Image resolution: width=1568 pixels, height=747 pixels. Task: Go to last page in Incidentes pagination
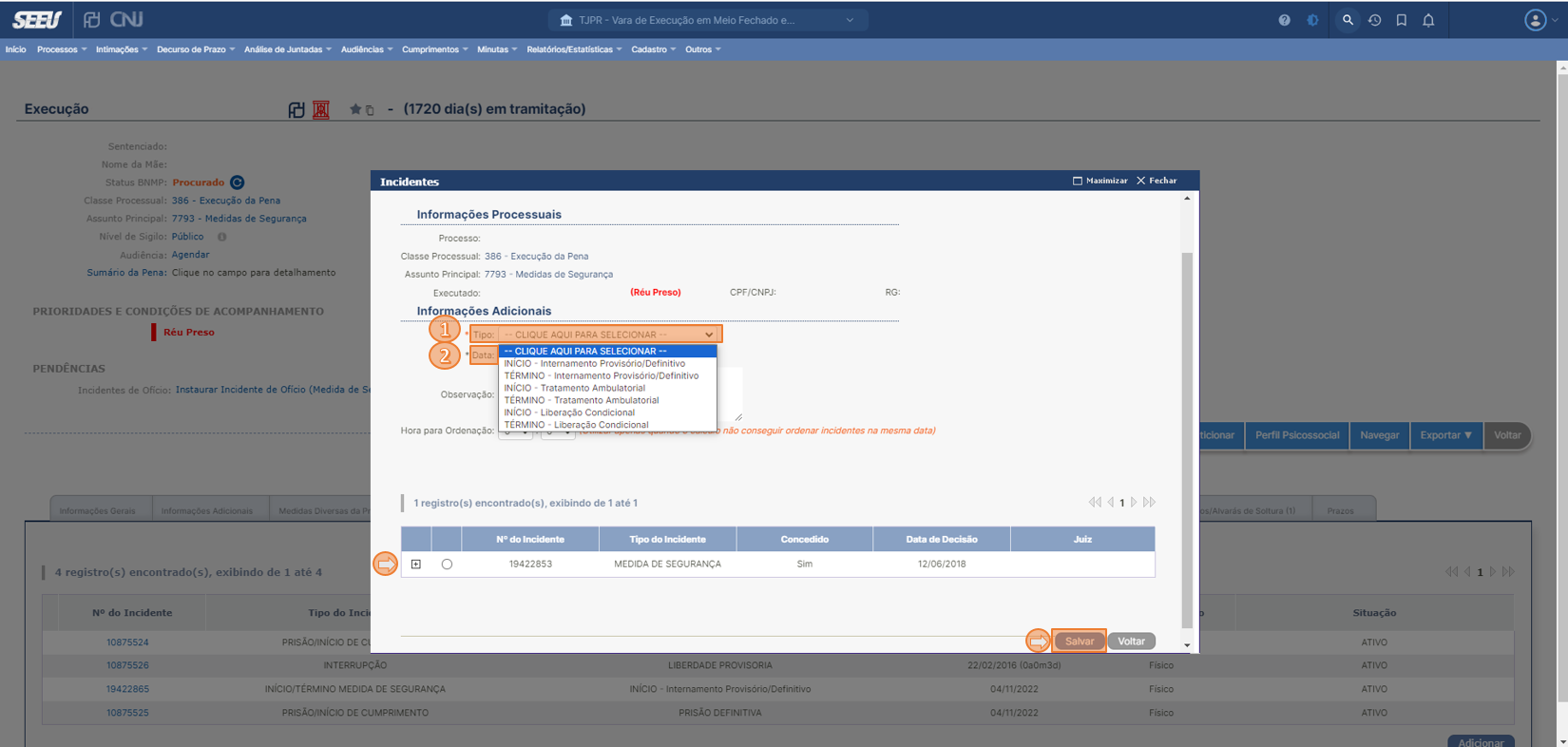coord(1149,502)
